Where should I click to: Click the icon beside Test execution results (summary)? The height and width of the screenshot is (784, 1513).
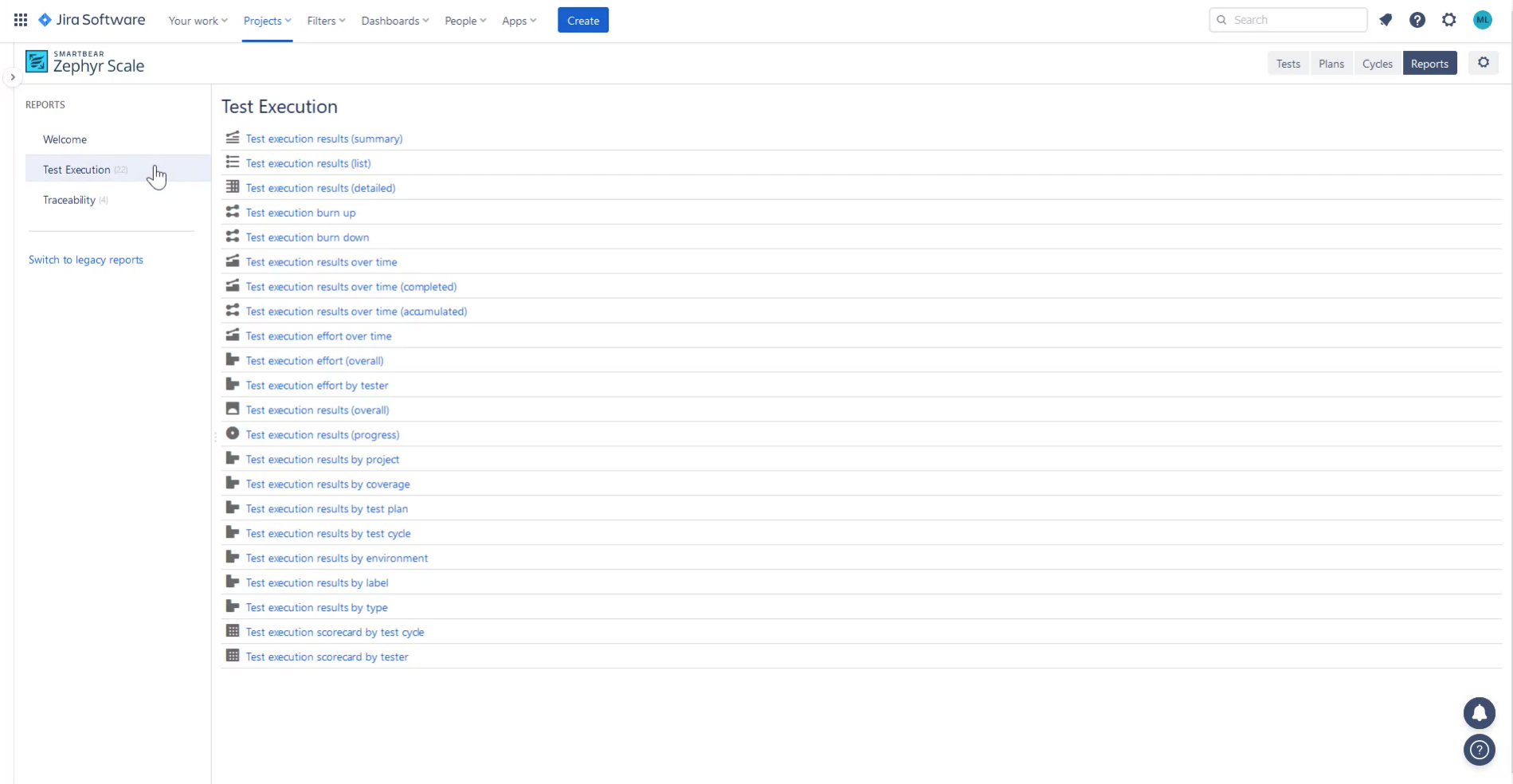233,138
